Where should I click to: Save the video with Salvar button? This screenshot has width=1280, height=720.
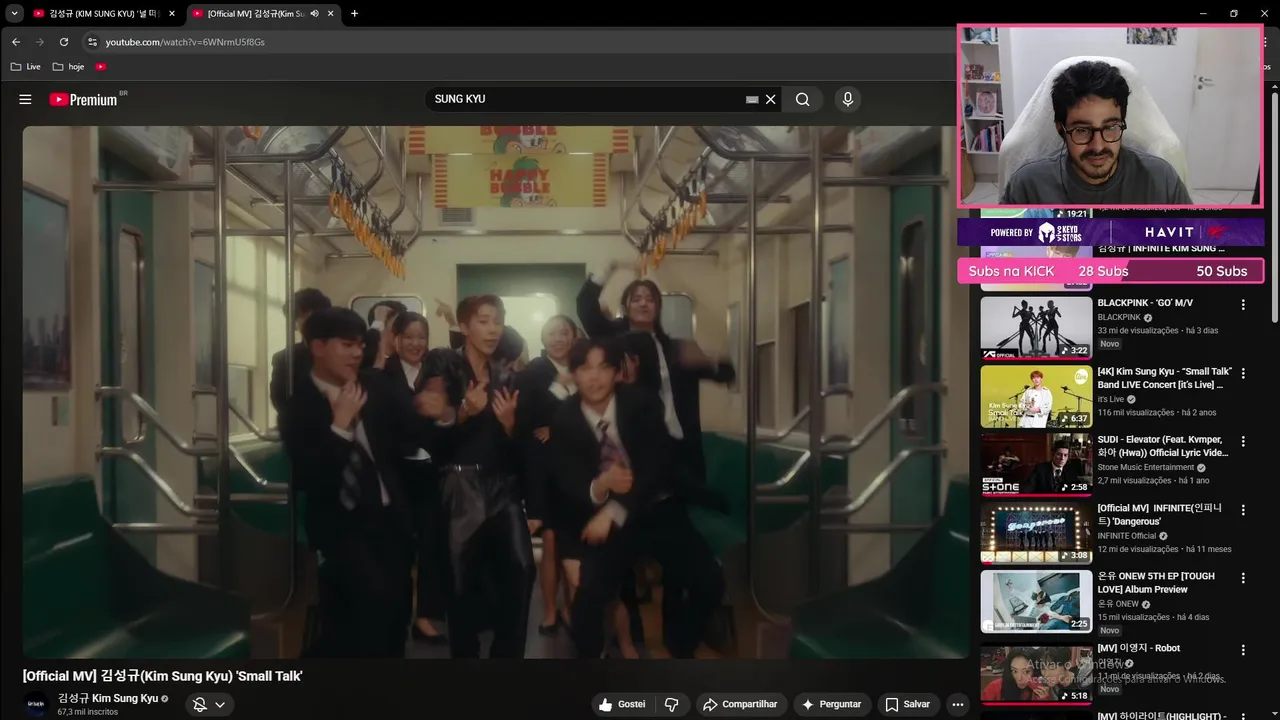[907, 704]
